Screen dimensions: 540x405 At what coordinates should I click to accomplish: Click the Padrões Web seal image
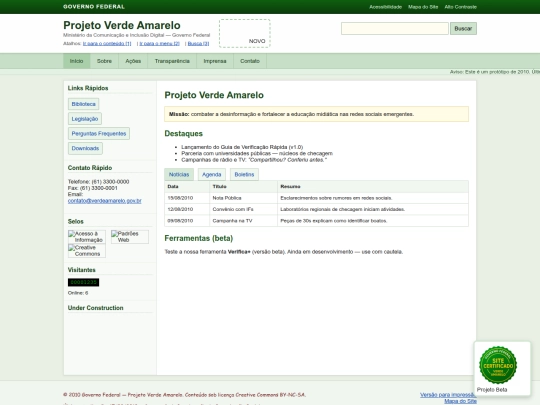(130, 237)
